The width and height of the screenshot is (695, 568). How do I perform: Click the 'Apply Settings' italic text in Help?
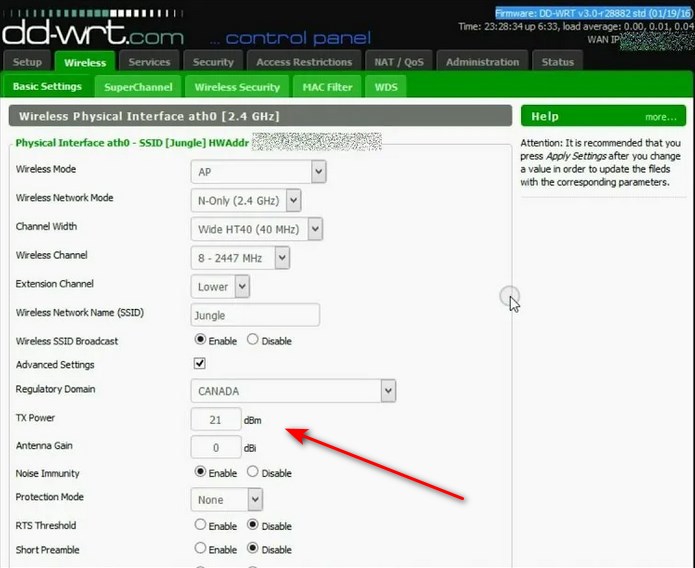point(576,156)
